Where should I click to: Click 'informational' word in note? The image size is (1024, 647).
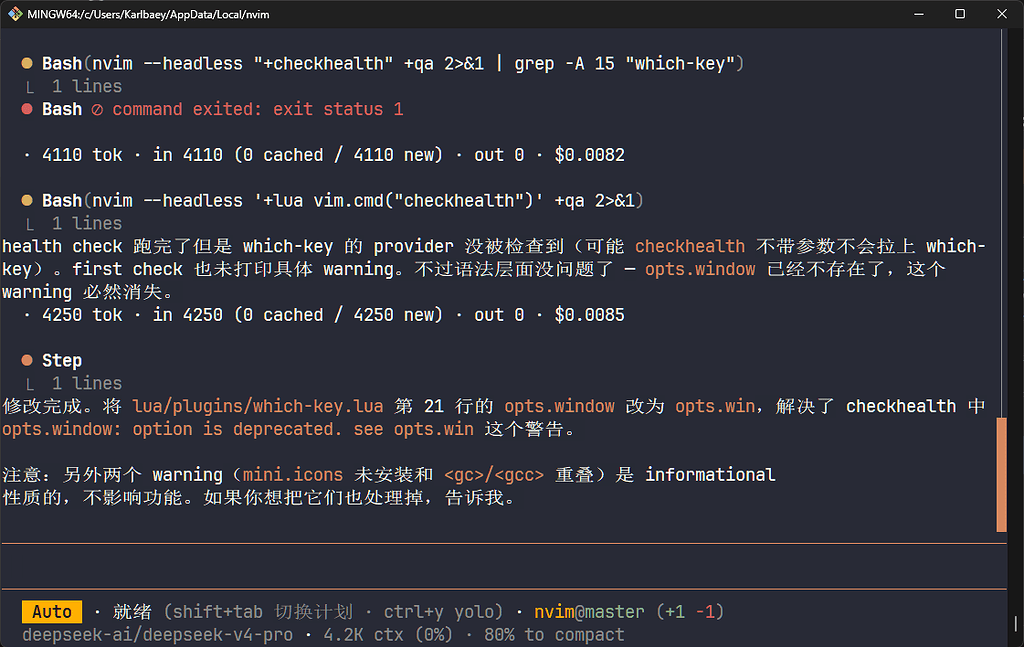[710, 475]
